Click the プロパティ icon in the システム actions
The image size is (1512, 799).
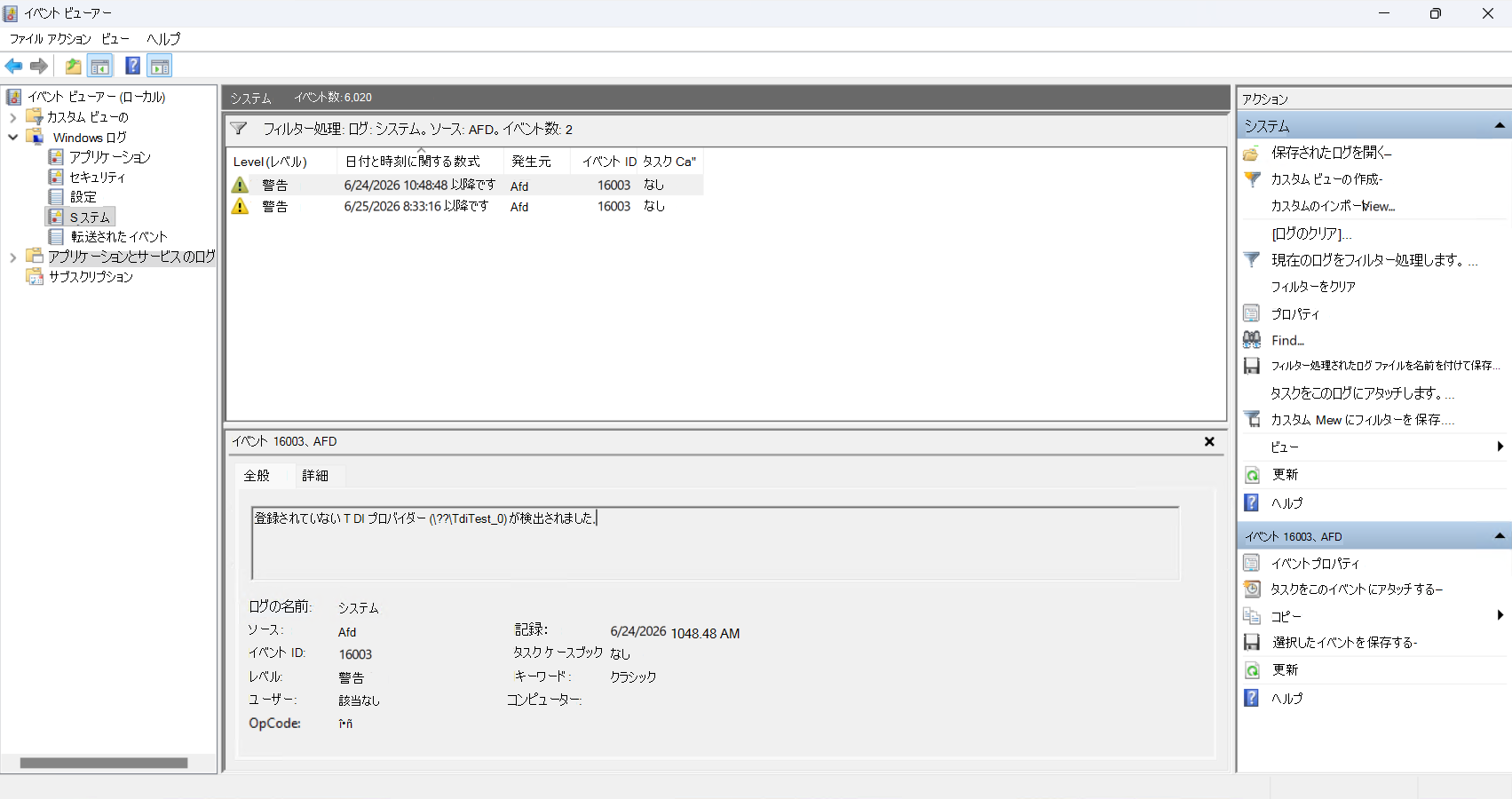tap(1252, 313)
